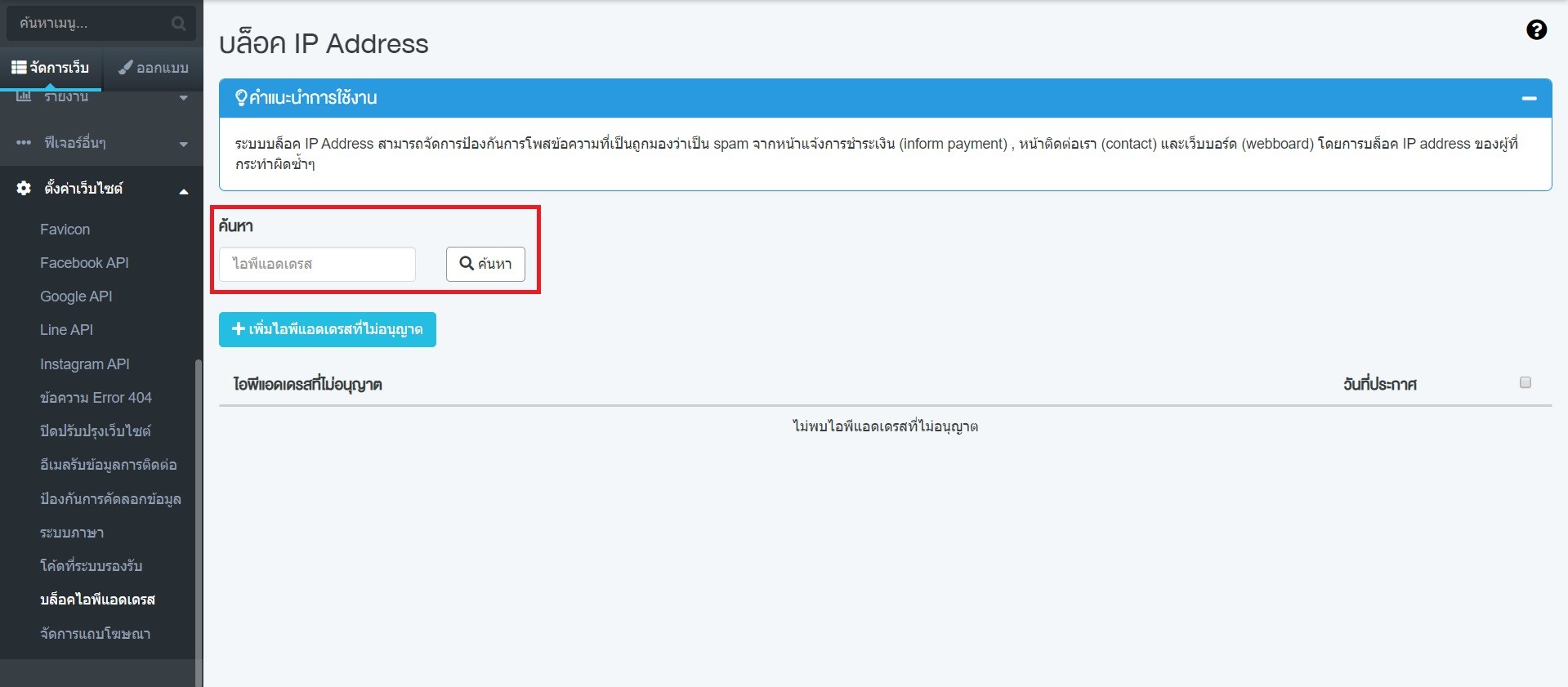Toggle the select-all checkbox in table header

1525,382
